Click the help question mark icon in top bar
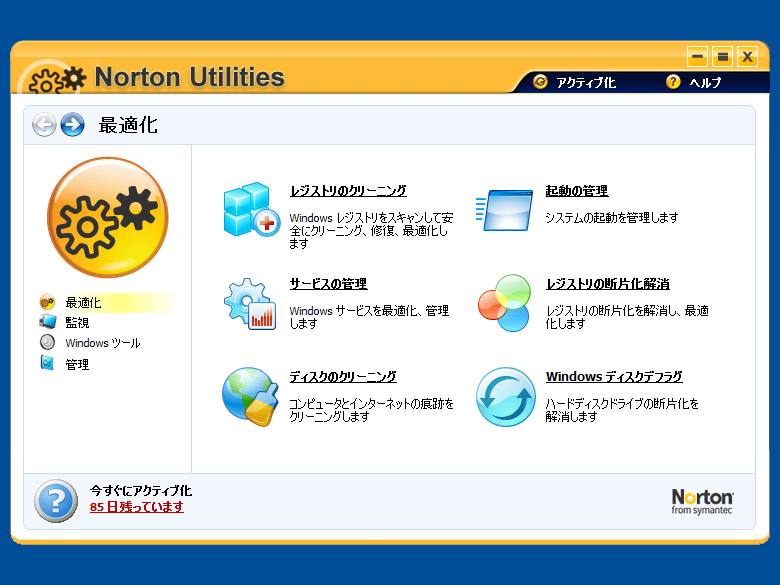Screen dimensions: 780x585 point(673,82)
